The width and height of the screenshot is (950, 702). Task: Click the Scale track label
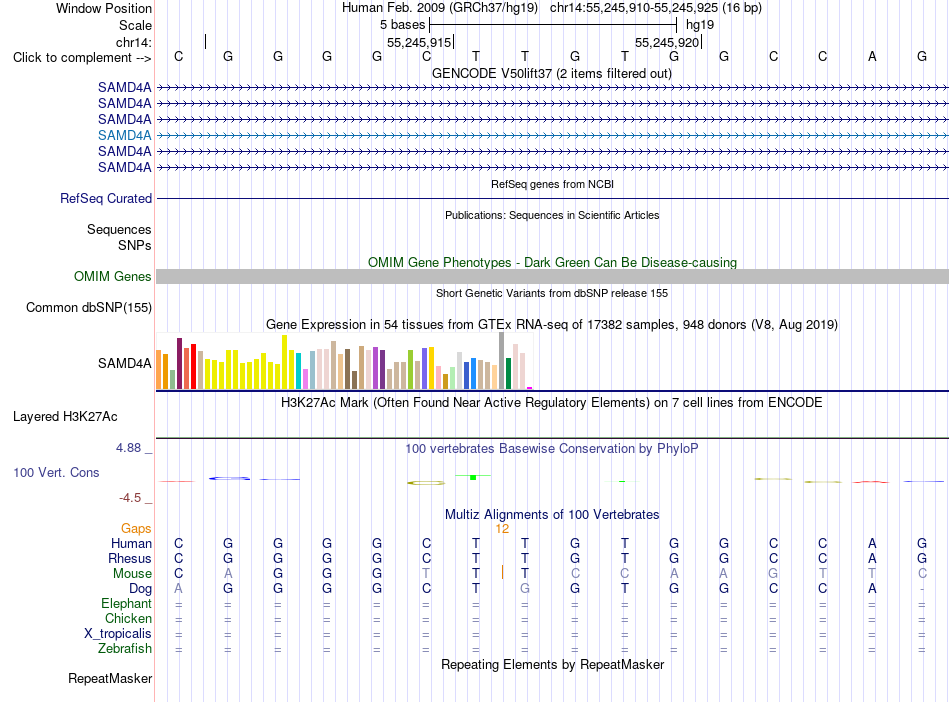click(x=135, y=25)
